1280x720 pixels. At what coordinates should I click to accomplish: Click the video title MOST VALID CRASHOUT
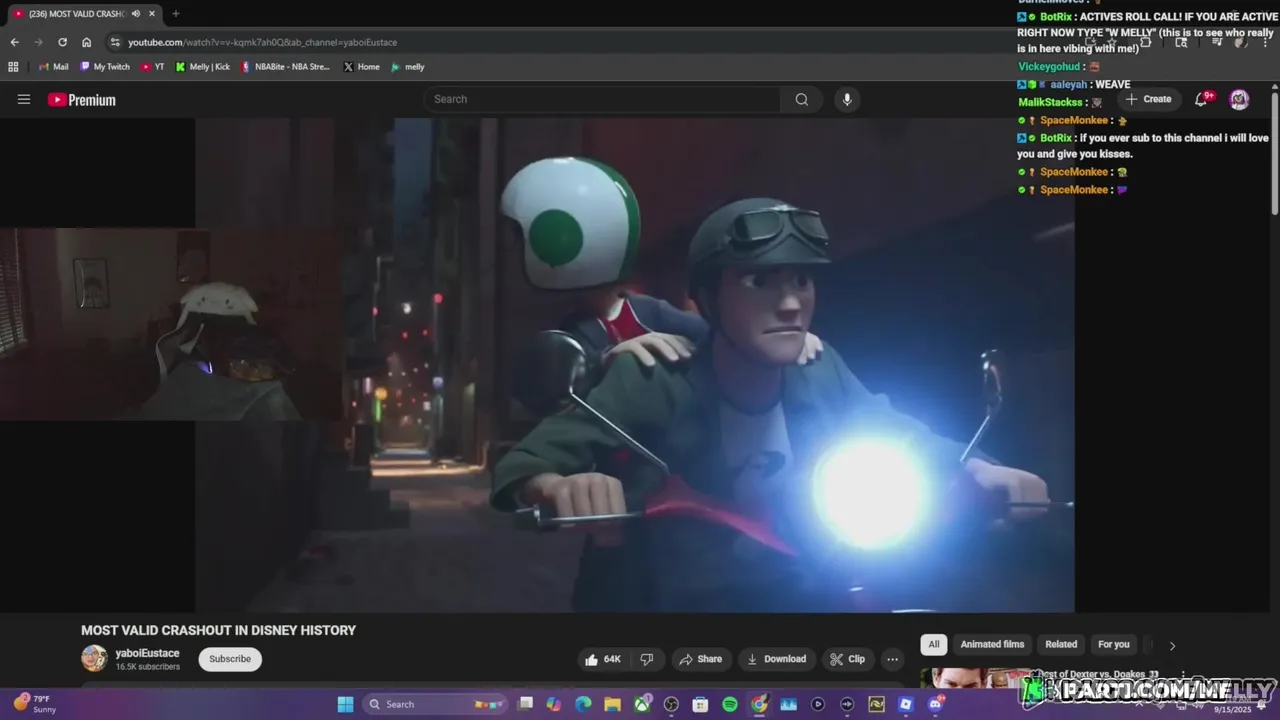point(218,630)
